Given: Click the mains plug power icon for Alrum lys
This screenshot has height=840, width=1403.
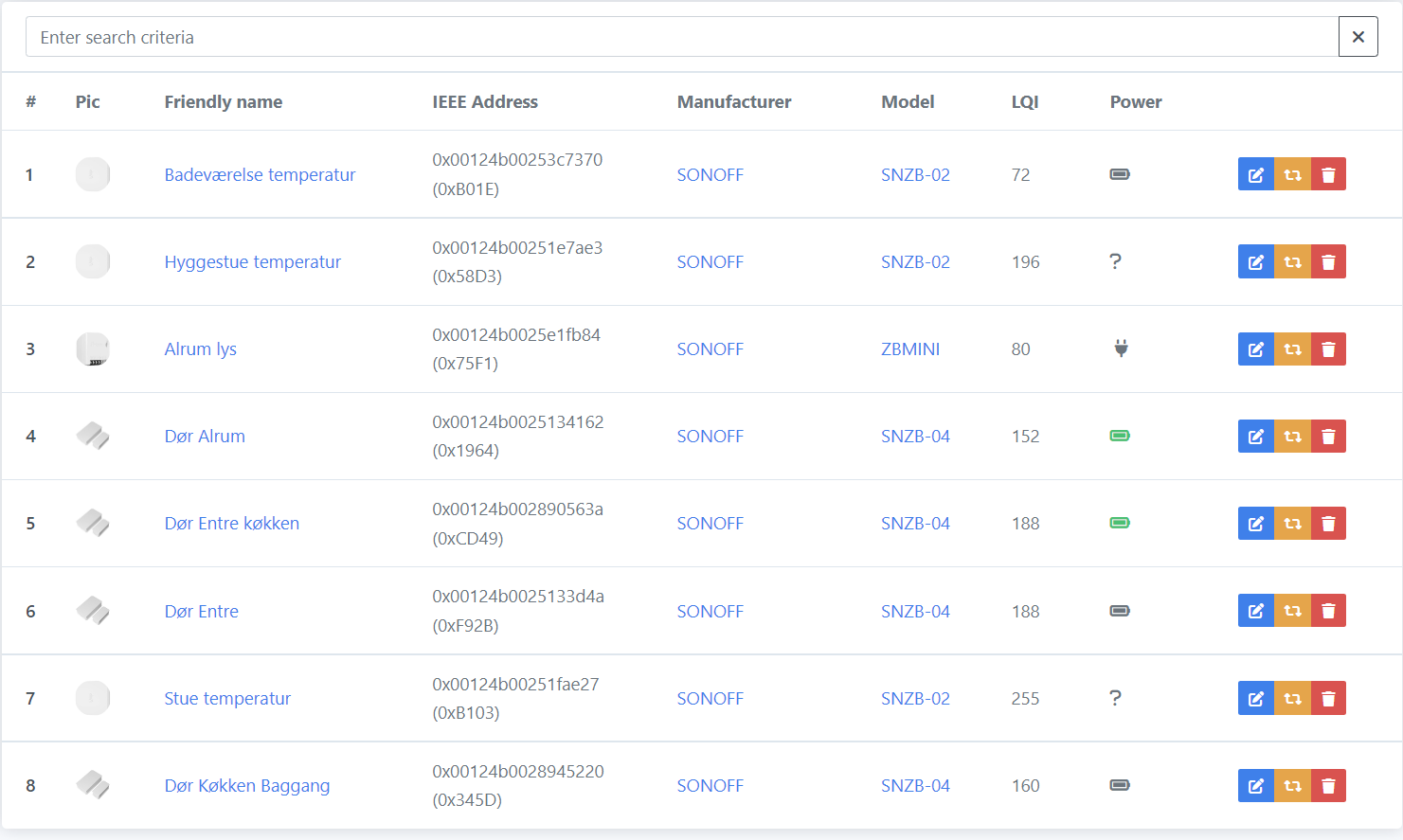Looking at the screenshot, I should 1119,349.
